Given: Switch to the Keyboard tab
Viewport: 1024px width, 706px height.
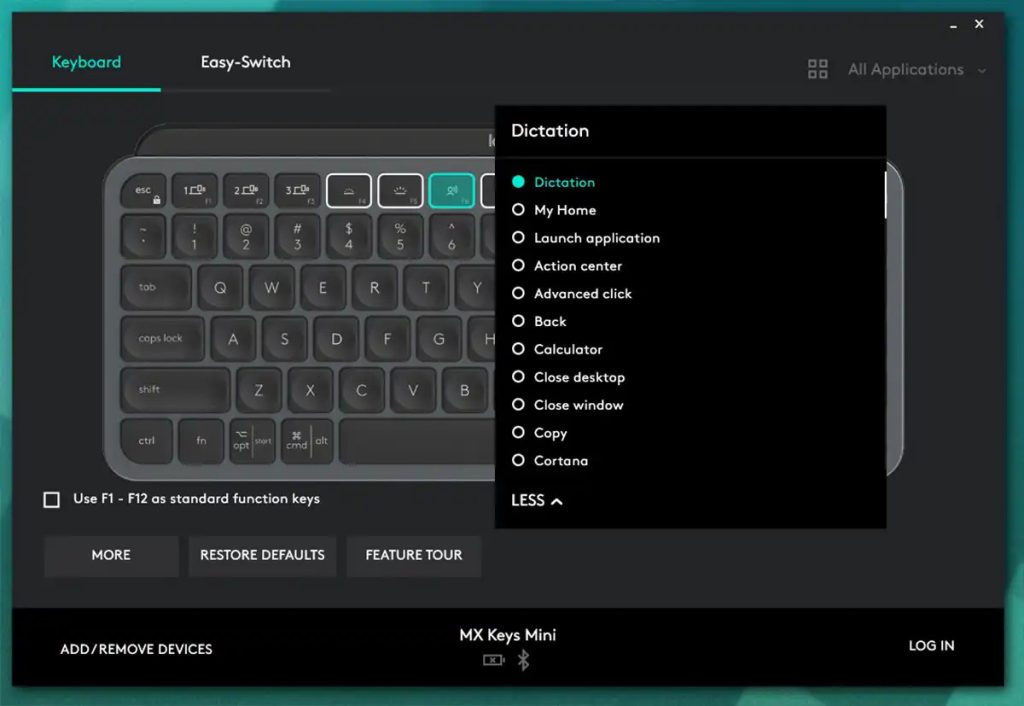Looking at the screenshot, I should click(x=86, y=62).
